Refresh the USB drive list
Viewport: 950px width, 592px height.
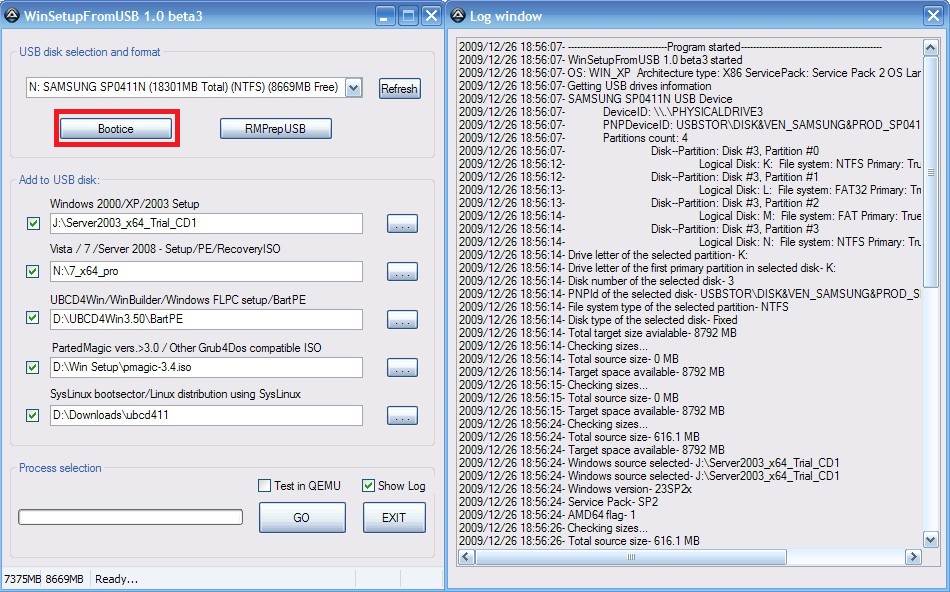399,89
